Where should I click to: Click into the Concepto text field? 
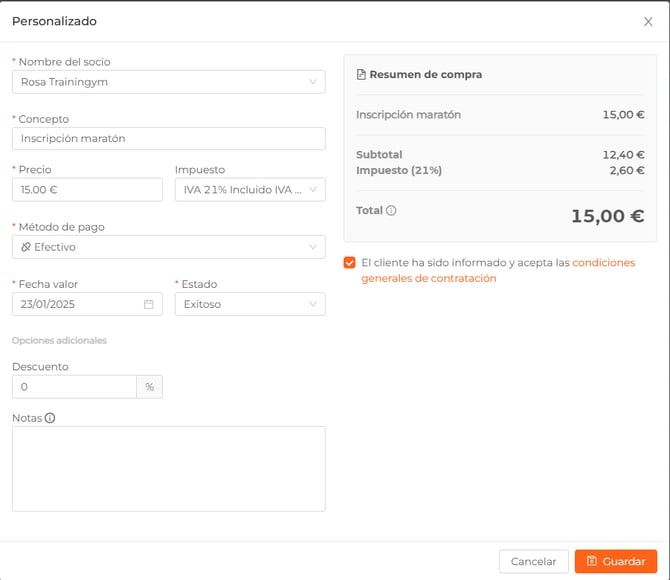(x=168, y=139)
